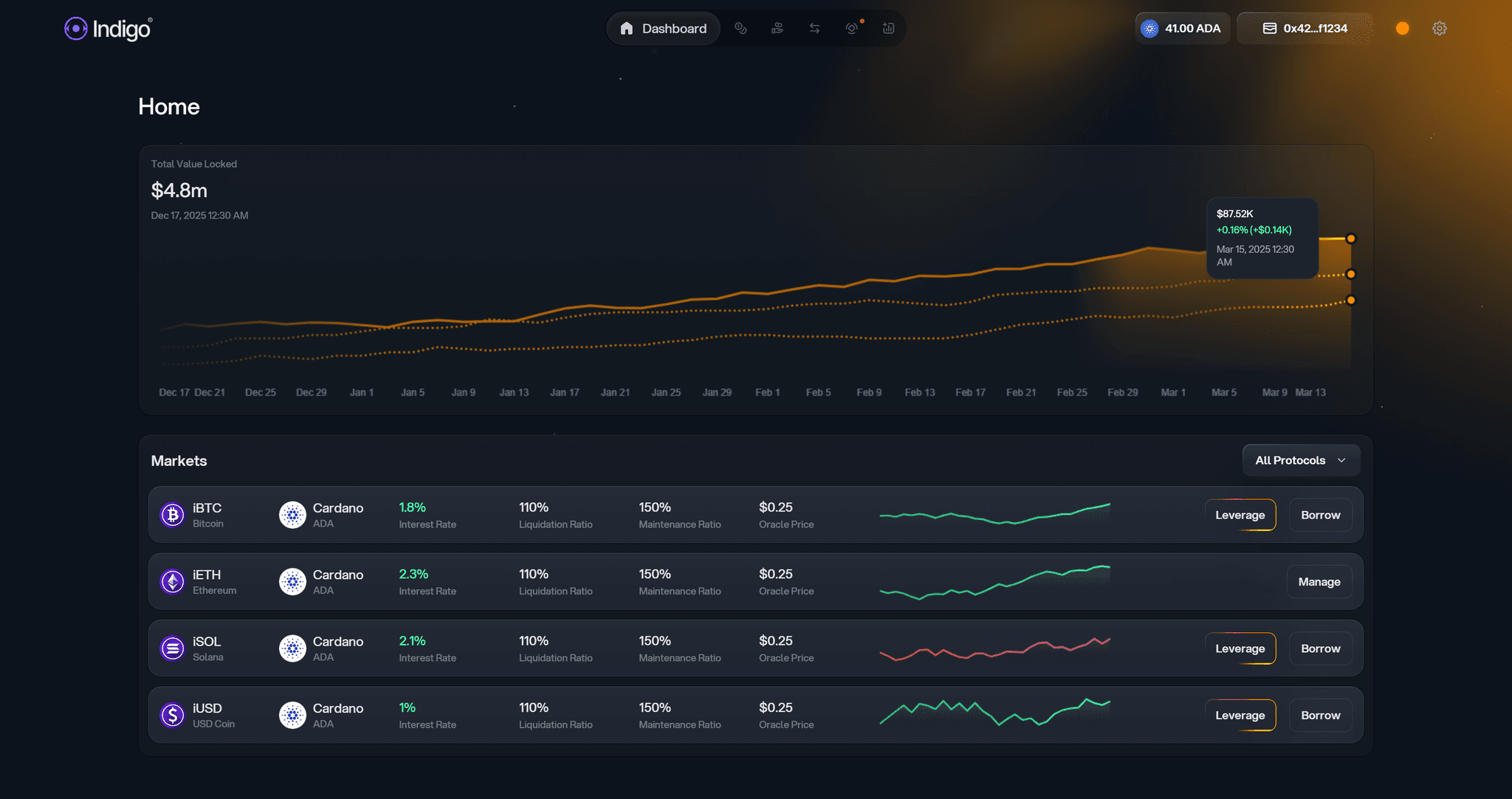Image resolution: width=1512 pixels, height=799 pixels.
Task: Click the swap arrows icon
Action: coord(814,28)
